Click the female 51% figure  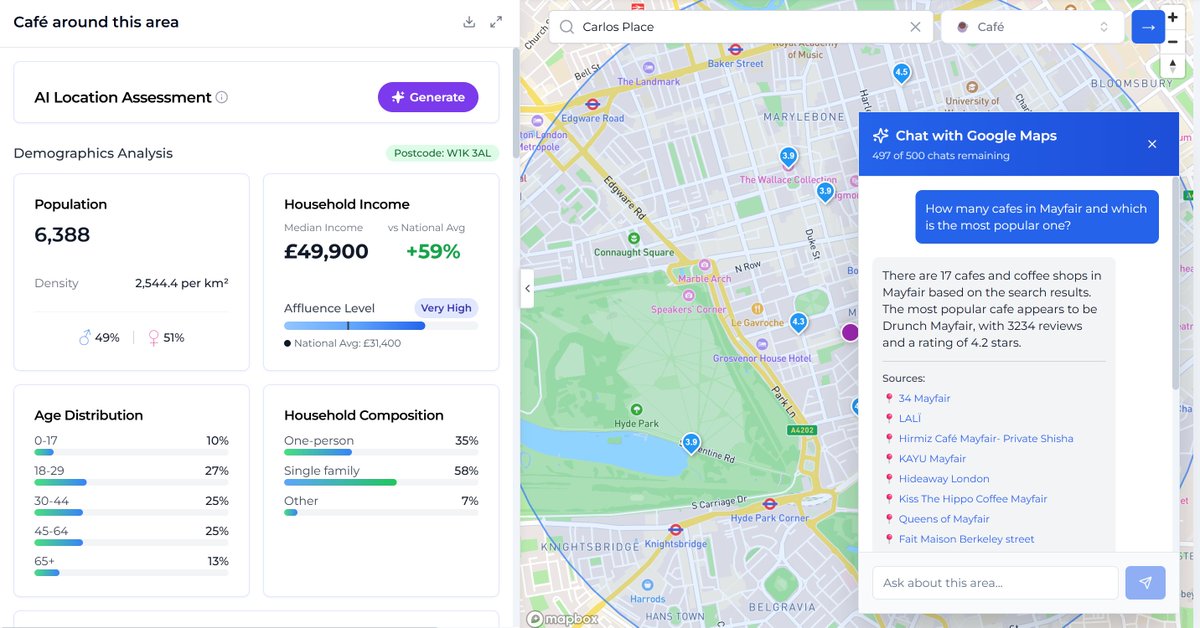pyautogui.click(x=173, y=338)
